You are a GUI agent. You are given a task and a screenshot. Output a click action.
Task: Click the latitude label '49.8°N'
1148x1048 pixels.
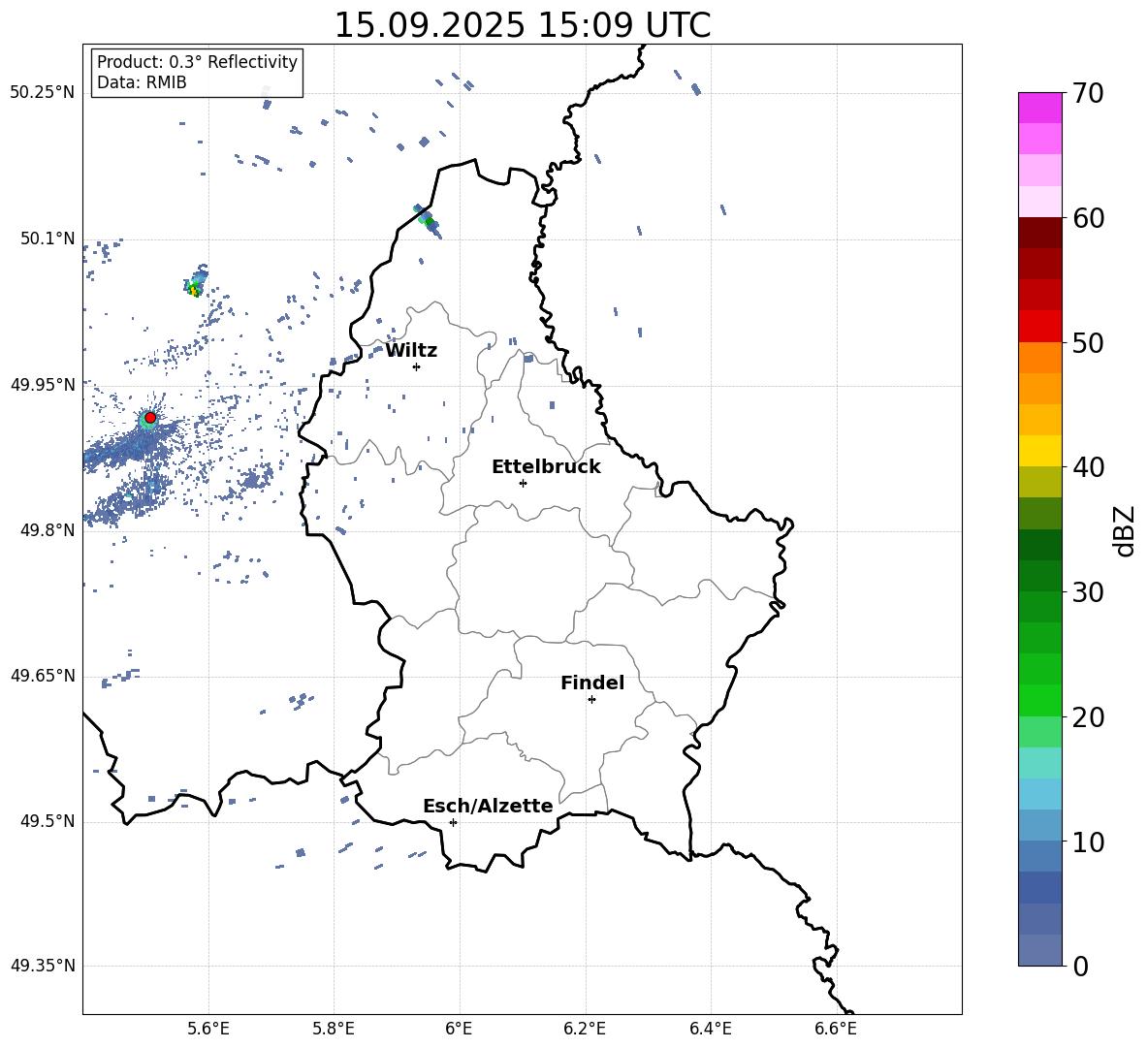tap(48, 530)
